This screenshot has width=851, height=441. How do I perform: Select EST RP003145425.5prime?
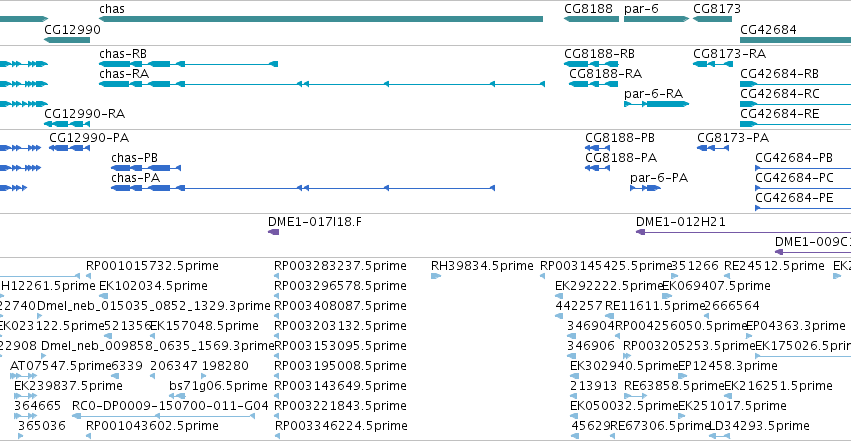pos(606,266)
